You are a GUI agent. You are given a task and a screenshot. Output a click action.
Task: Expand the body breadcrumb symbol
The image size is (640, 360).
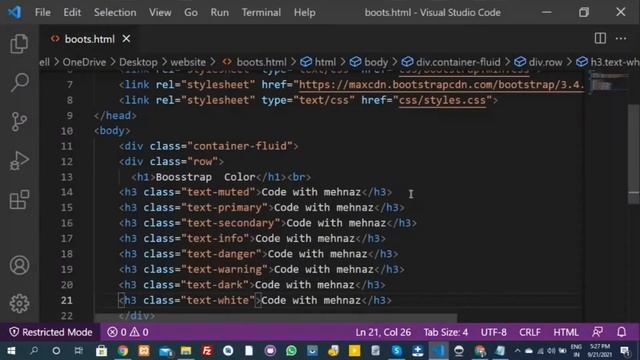369,62
